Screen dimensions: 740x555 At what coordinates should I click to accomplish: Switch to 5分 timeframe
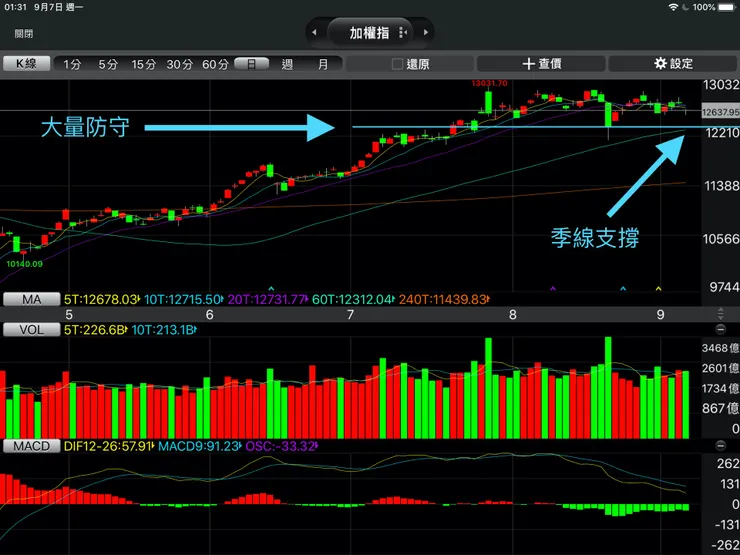coord(108,64)
